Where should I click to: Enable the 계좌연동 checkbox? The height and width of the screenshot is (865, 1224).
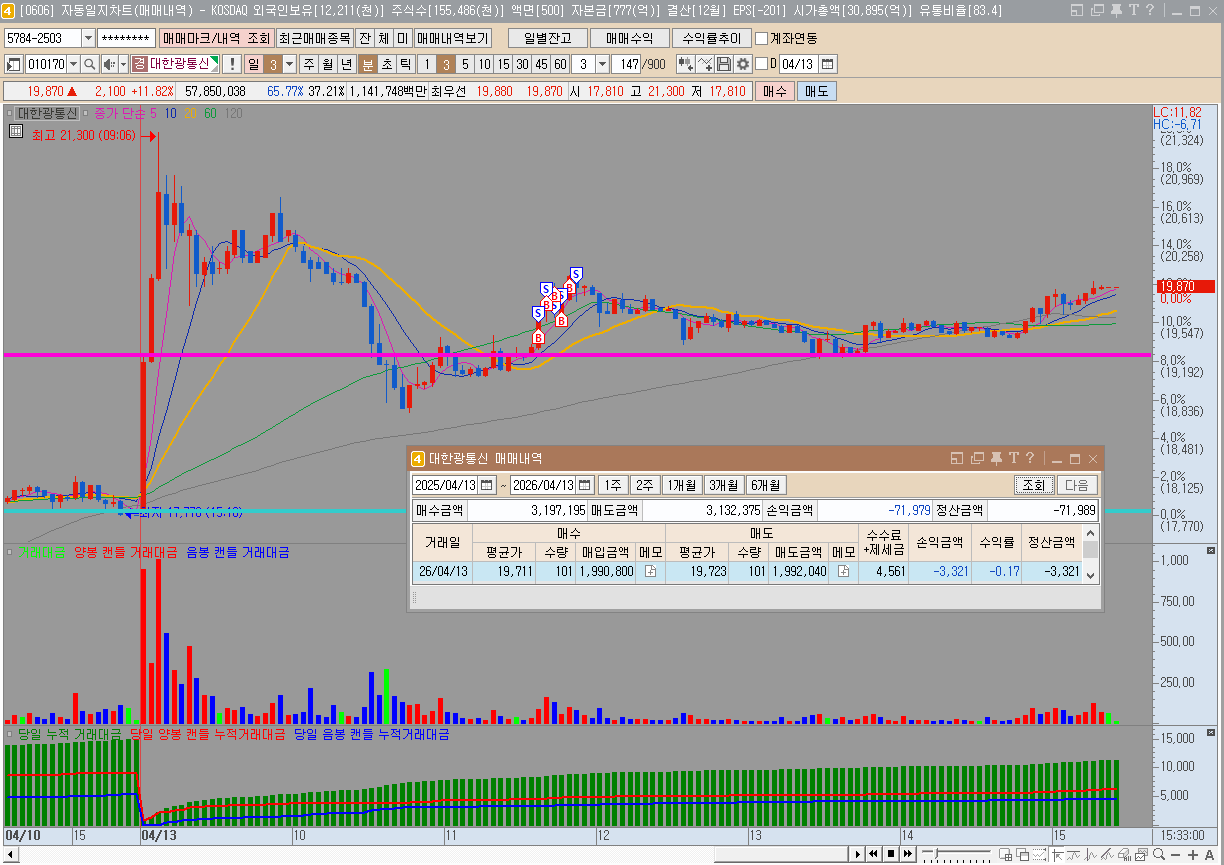(762, 38)
